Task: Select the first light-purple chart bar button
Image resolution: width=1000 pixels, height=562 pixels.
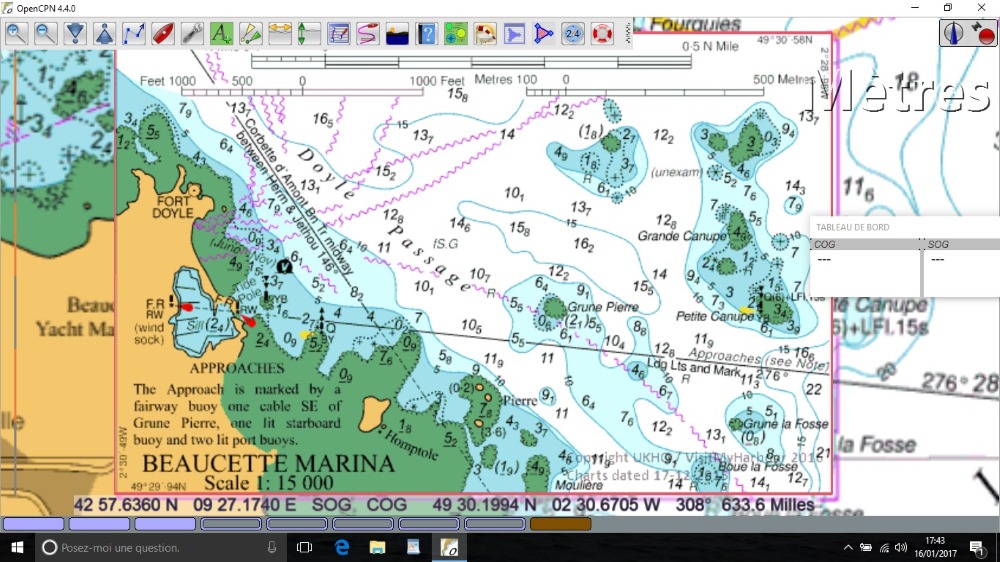Action: (x=34, y=524)
